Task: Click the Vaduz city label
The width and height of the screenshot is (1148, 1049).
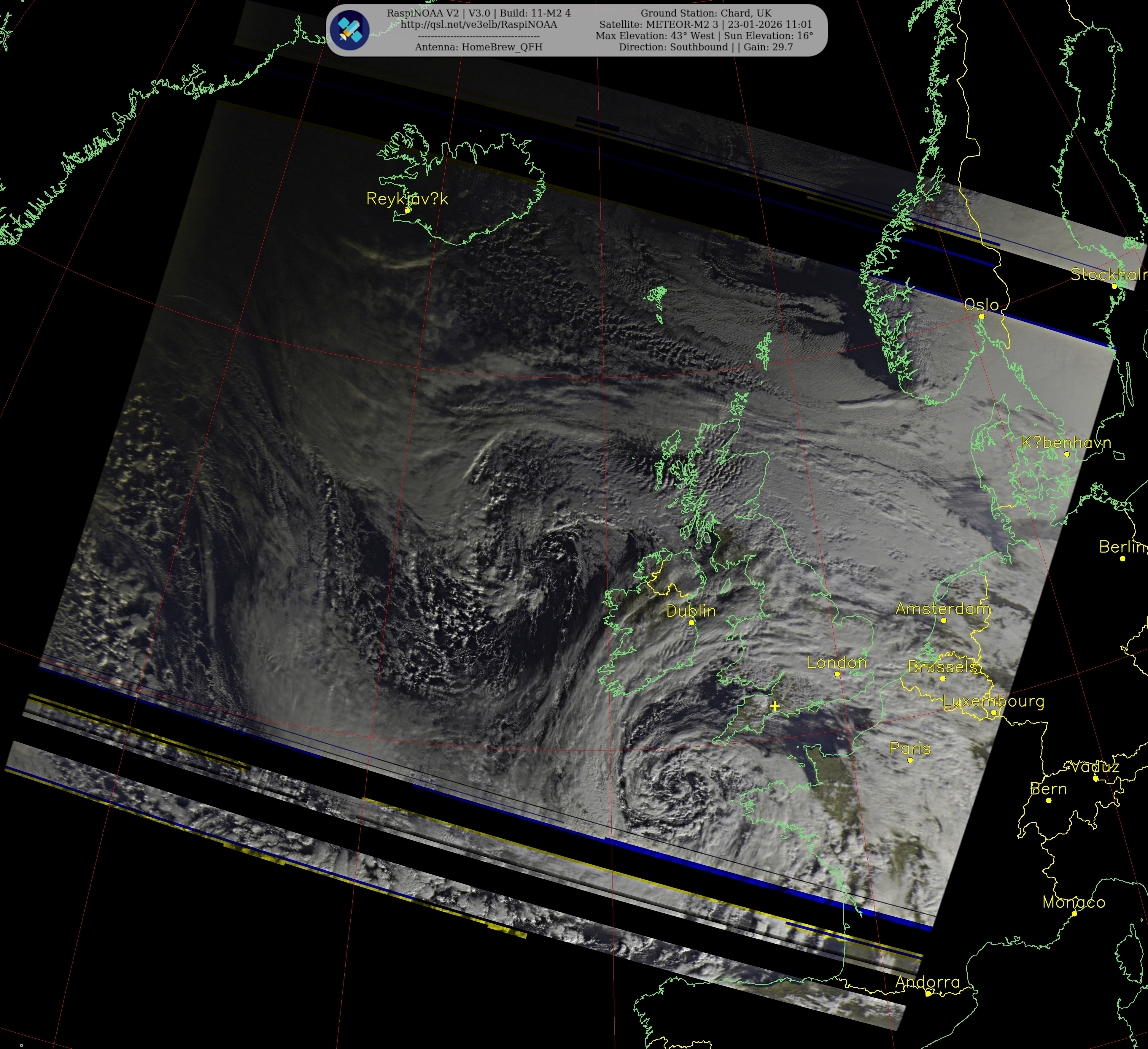Action: tap(1095, 767)
